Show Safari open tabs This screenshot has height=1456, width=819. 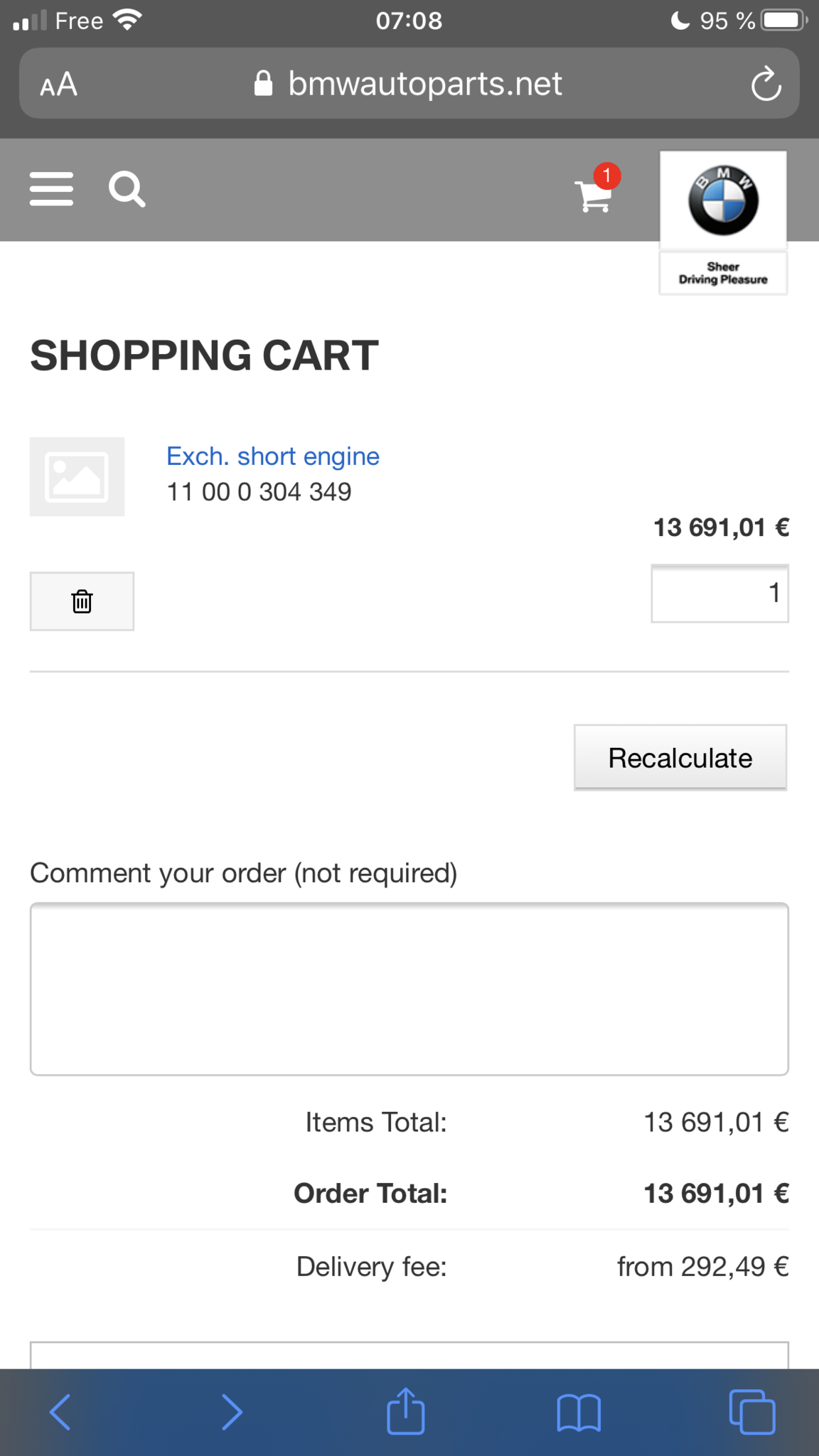click(752, 1412)
